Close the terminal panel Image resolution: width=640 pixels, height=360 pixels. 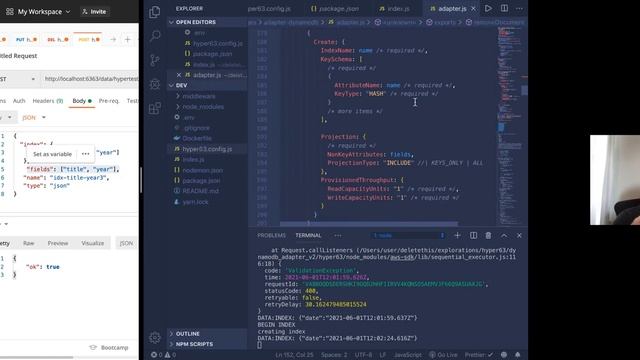coord(519,236)
